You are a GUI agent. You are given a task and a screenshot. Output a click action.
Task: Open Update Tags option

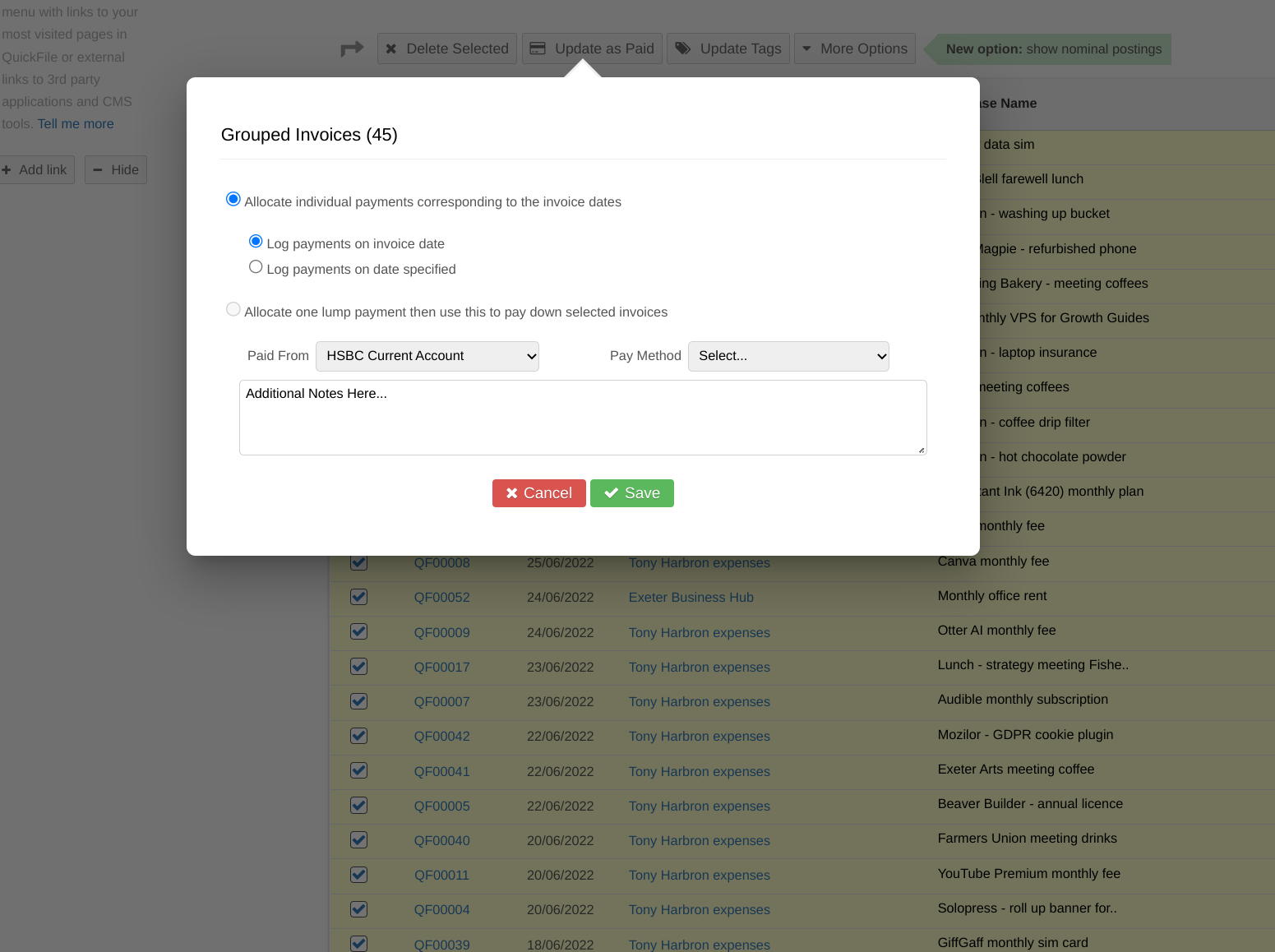[728, 49]
